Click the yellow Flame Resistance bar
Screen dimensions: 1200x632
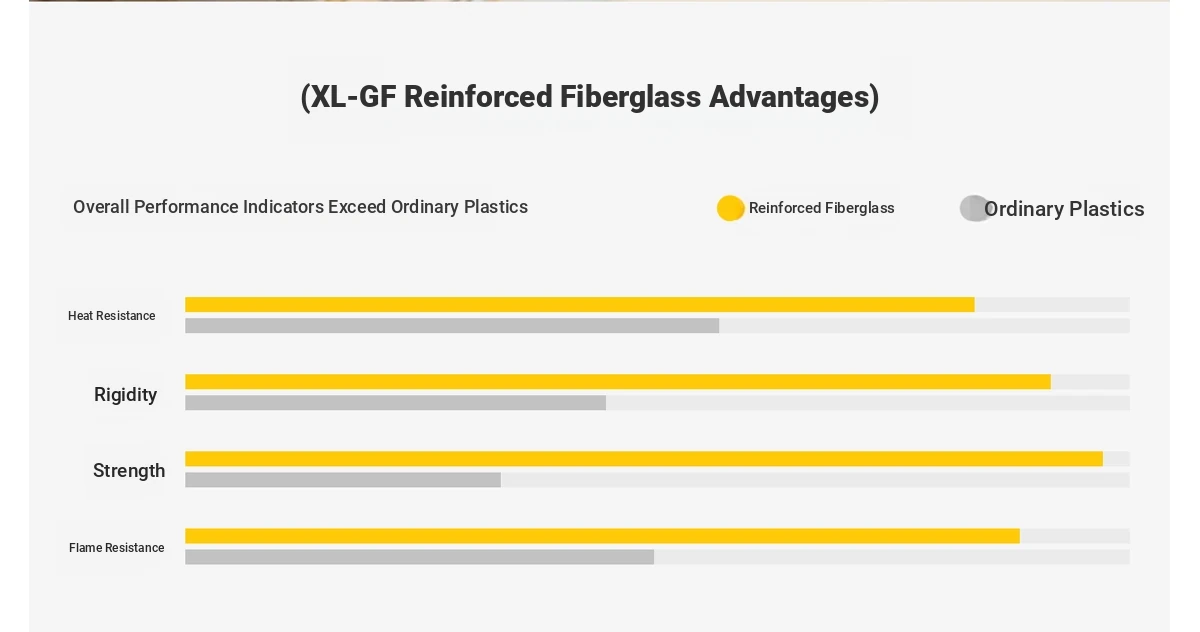(602, 536)
